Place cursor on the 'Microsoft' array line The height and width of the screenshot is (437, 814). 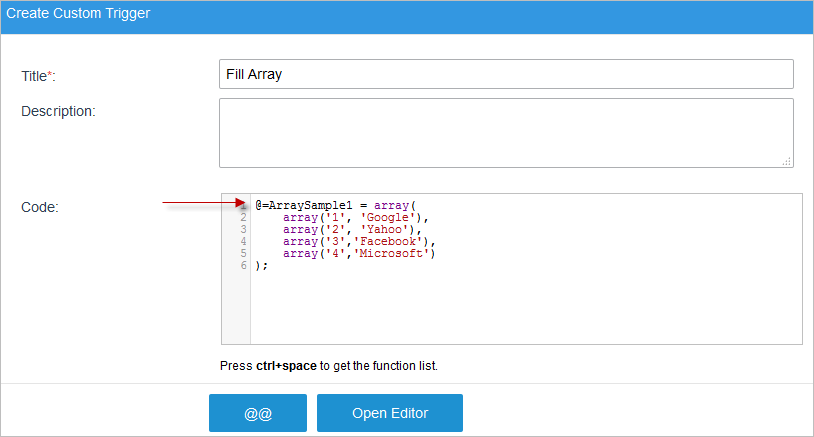click(x=359, y=253)
